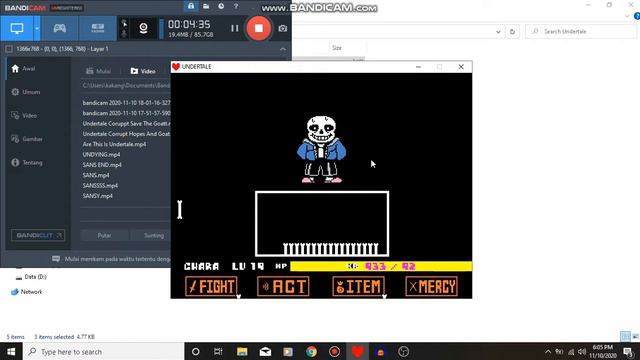Select bandicam 2020-11-10 17-51-57 file
The width and height of the screenshot is (640, 360).
click(x=126, y=113)
